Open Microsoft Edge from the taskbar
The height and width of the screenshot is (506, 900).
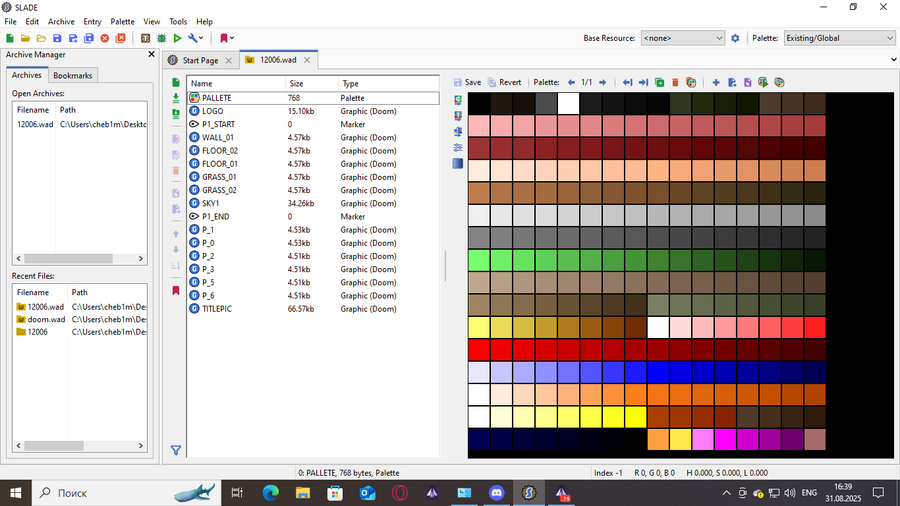(x=270, y=493)
